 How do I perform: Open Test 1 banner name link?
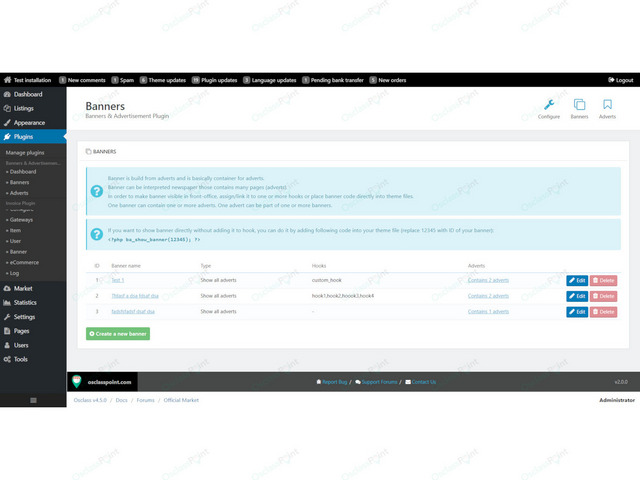coord(118,280)
